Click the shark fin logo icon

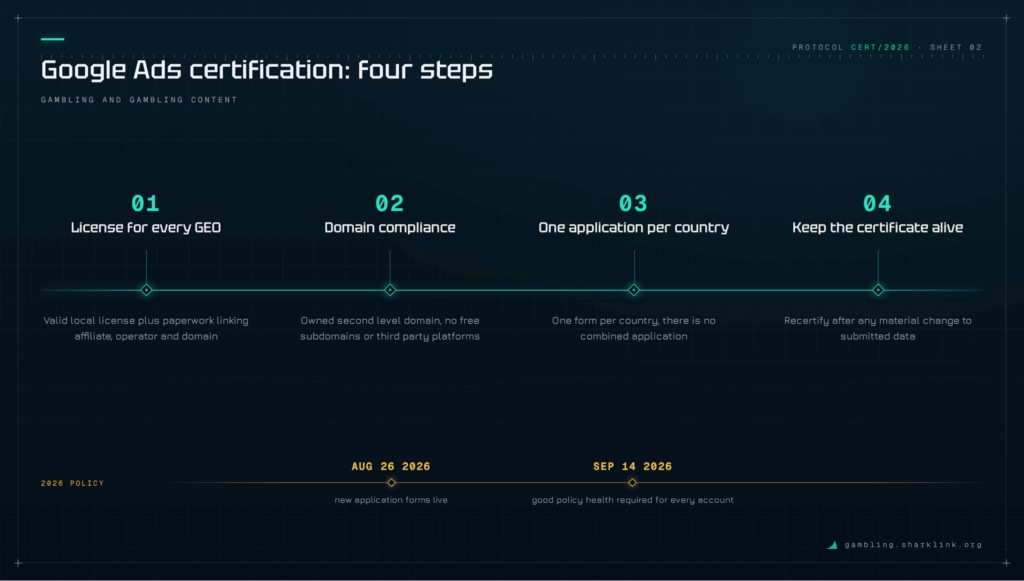pos(832,544)
